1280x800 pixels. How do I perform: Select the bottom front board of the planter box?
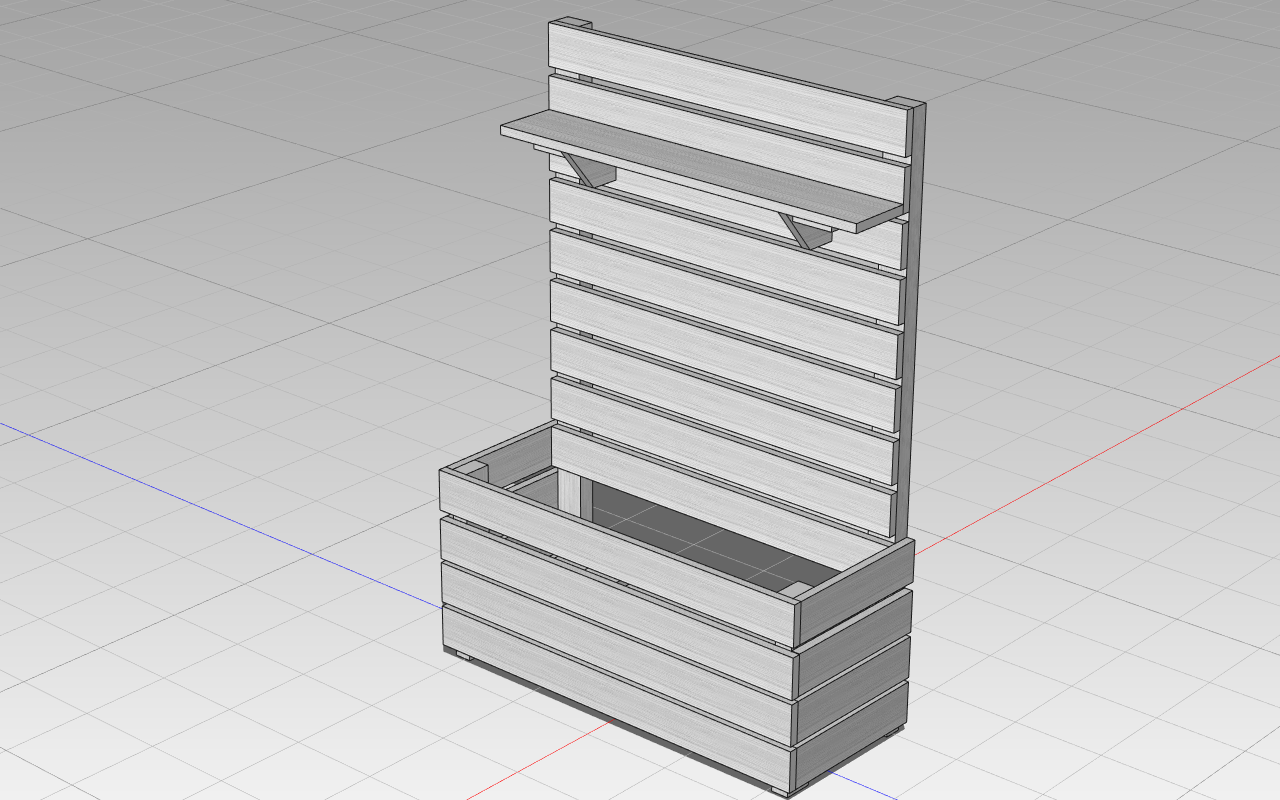pos(618,700)
